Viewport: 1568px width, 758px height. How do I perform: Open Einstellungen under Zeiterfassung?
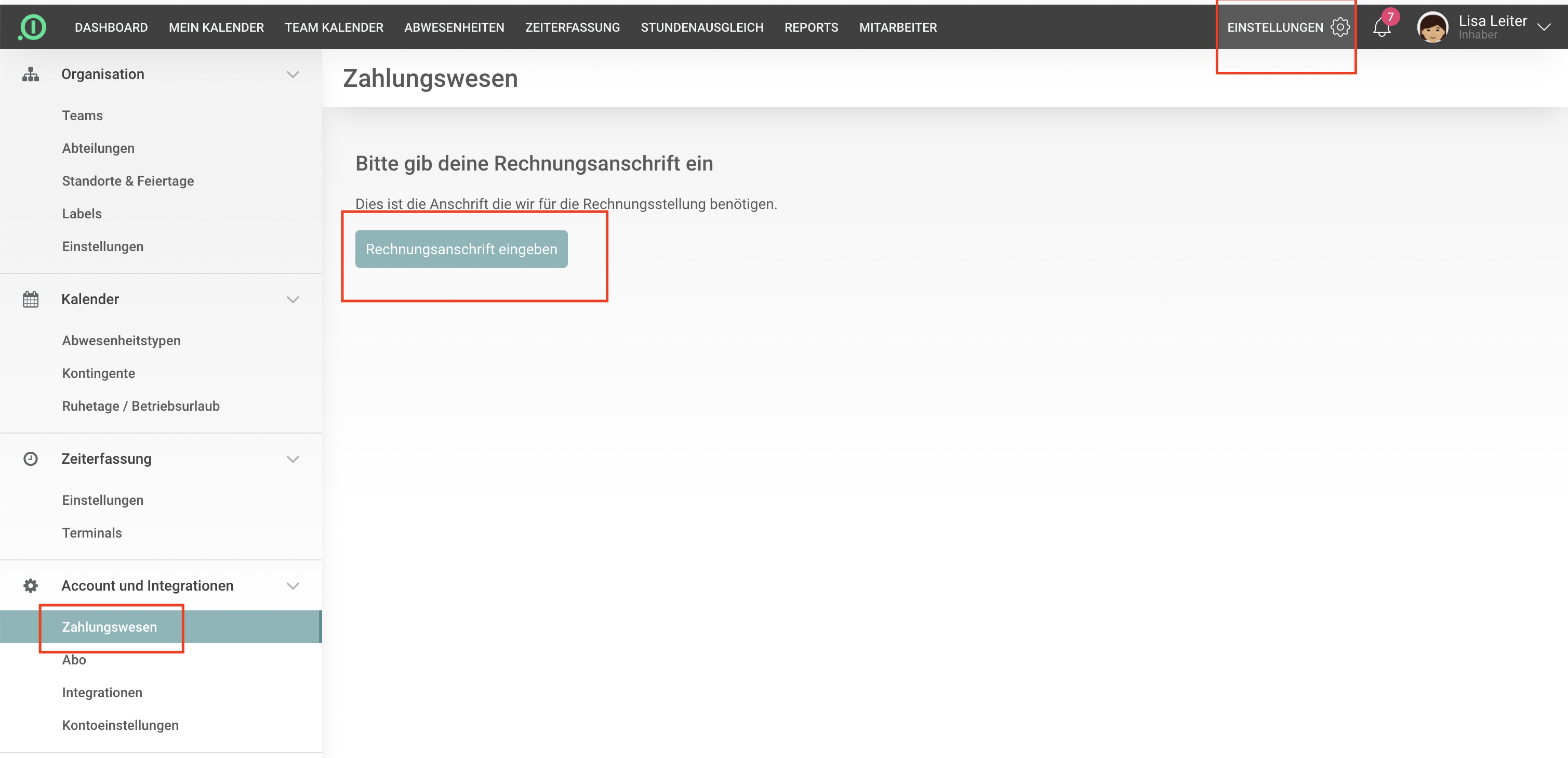[103, 500]
